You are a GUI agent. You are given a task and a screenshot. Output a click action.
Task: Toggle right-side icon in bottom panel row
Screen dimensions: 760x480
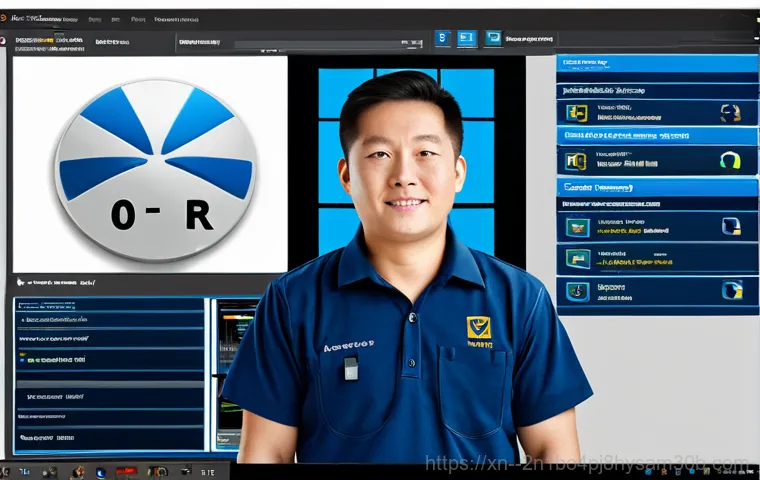730,291
